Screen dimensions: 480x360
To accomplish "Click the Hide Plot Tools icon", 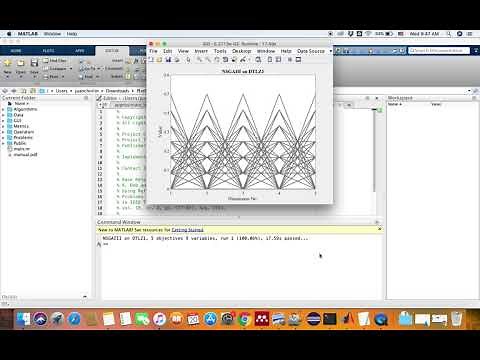I will 290,60.
